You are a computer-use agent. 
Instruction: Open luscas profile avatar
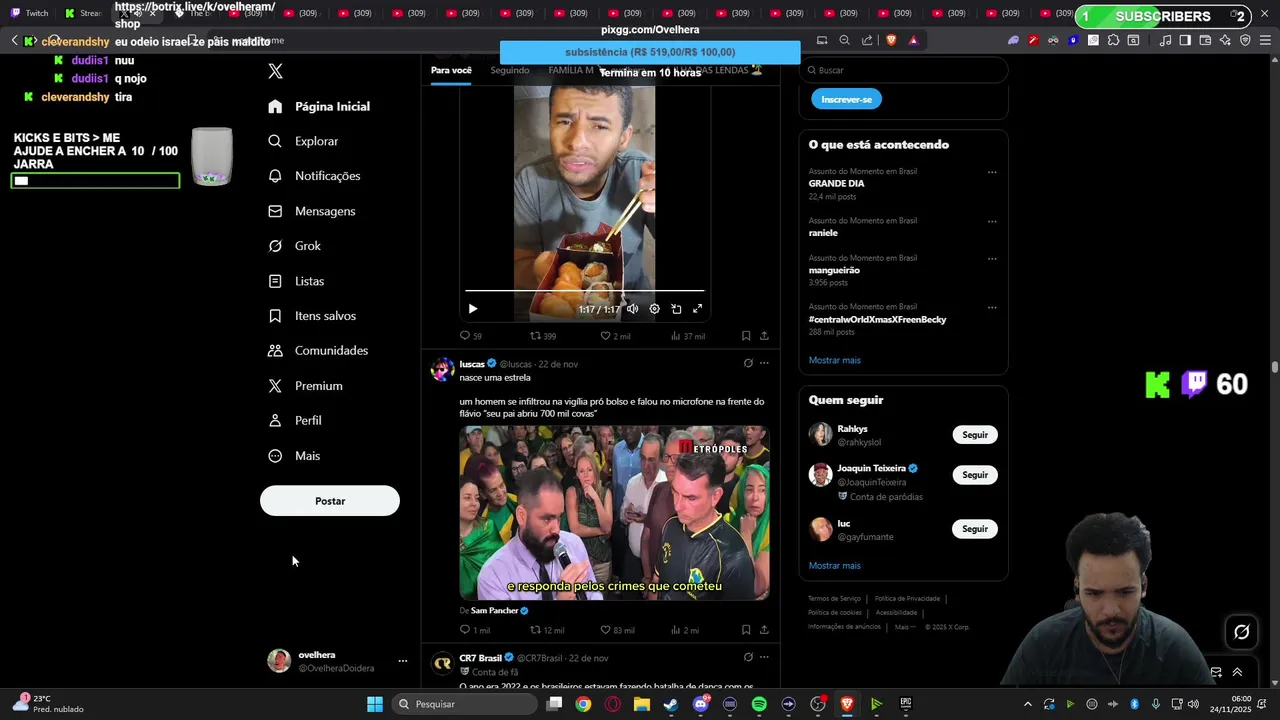click(x=442, y=370)
